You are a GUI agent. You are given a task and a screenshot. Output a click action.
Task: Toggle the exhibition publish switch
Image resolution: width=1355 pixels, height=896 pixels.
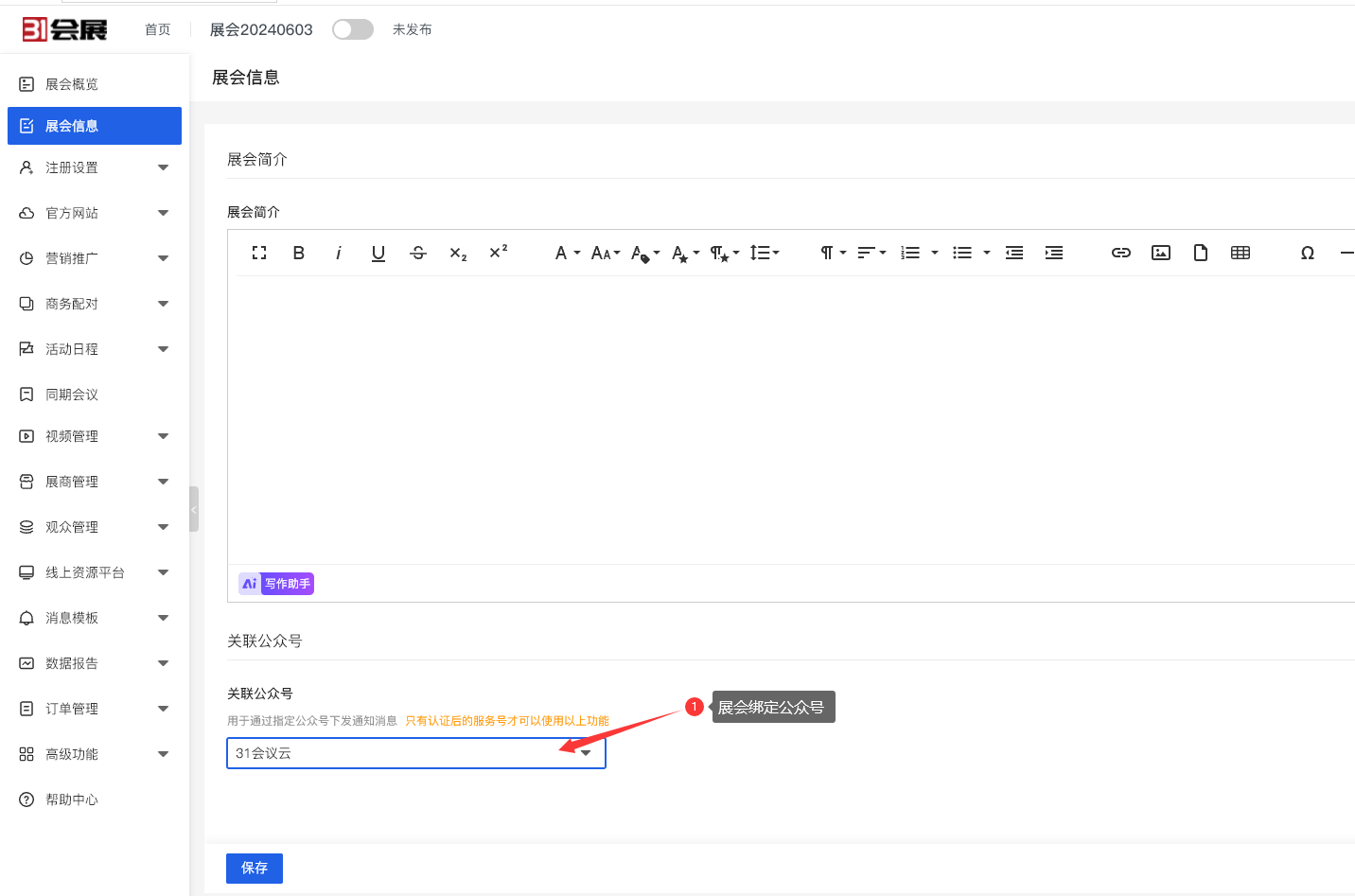(x=352, y=29)
